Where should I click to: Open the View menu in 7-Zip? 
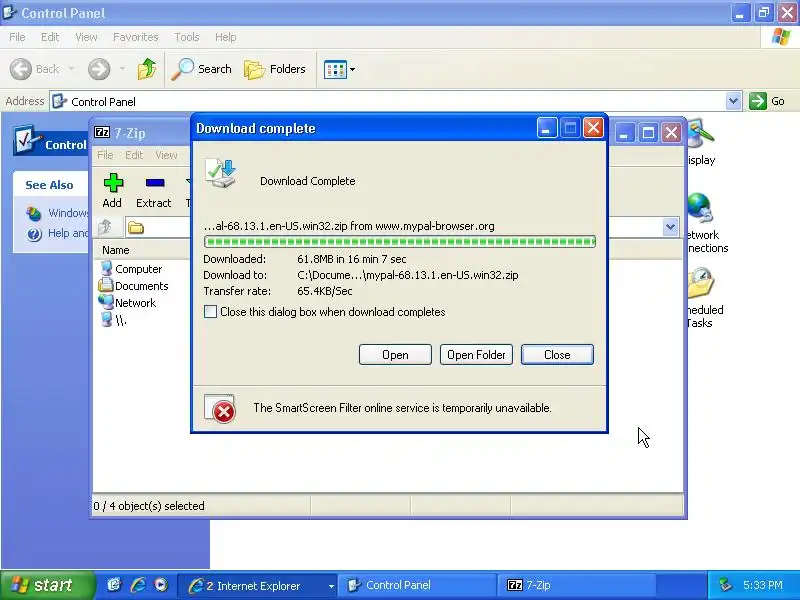pos(166,155)
